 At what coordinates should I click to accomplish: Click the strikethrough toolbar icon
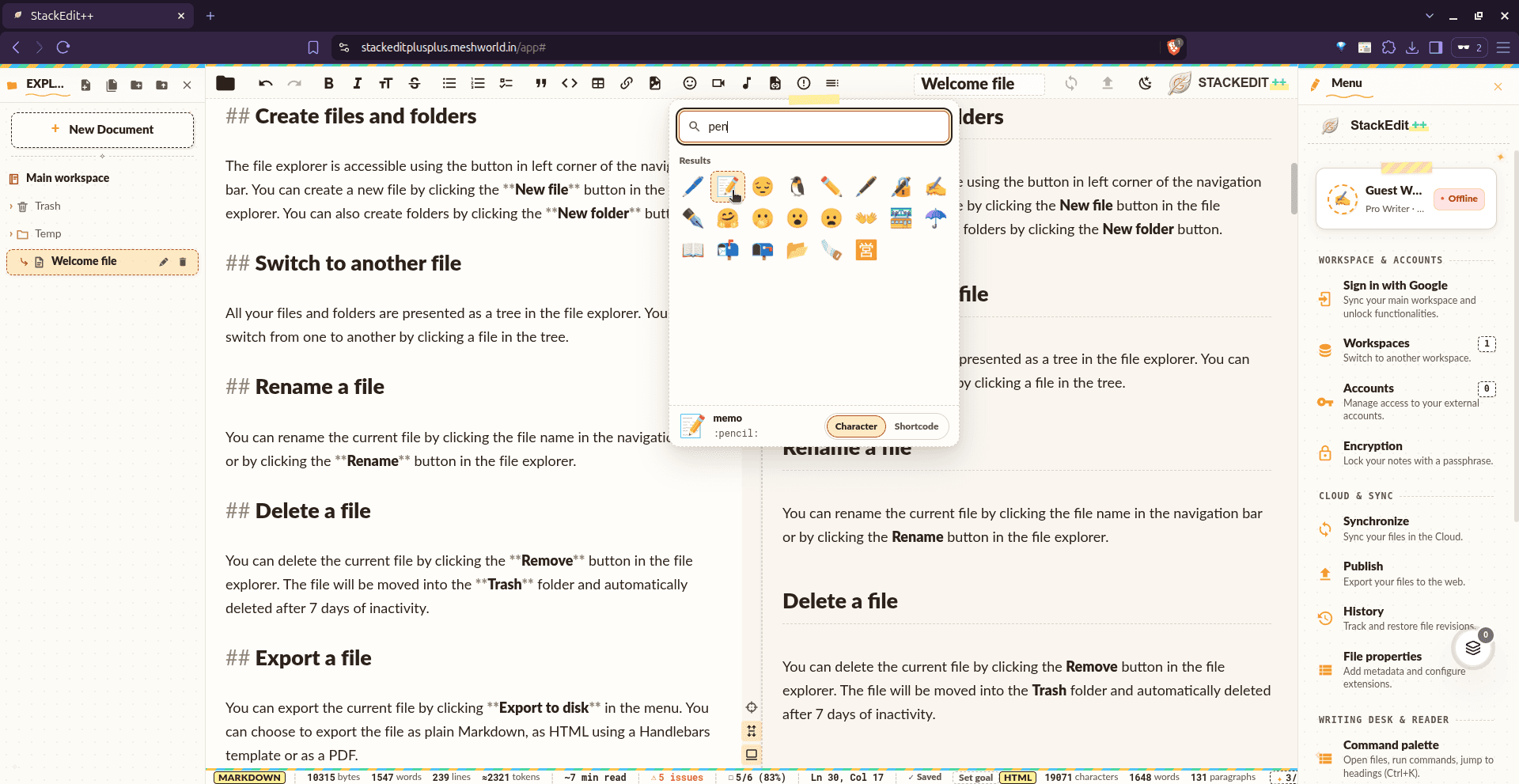(x=414, y=83)
